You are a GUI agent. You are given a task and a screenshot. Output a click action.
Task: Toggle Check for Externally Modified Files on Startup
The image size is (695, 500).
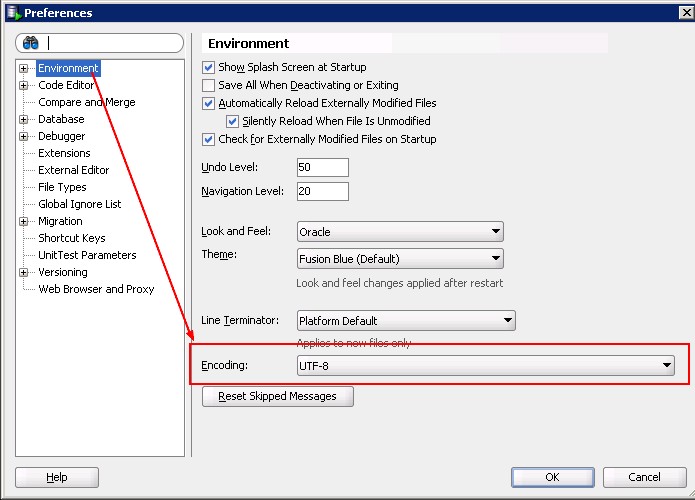pyautogui.click(x=209, y=139)
